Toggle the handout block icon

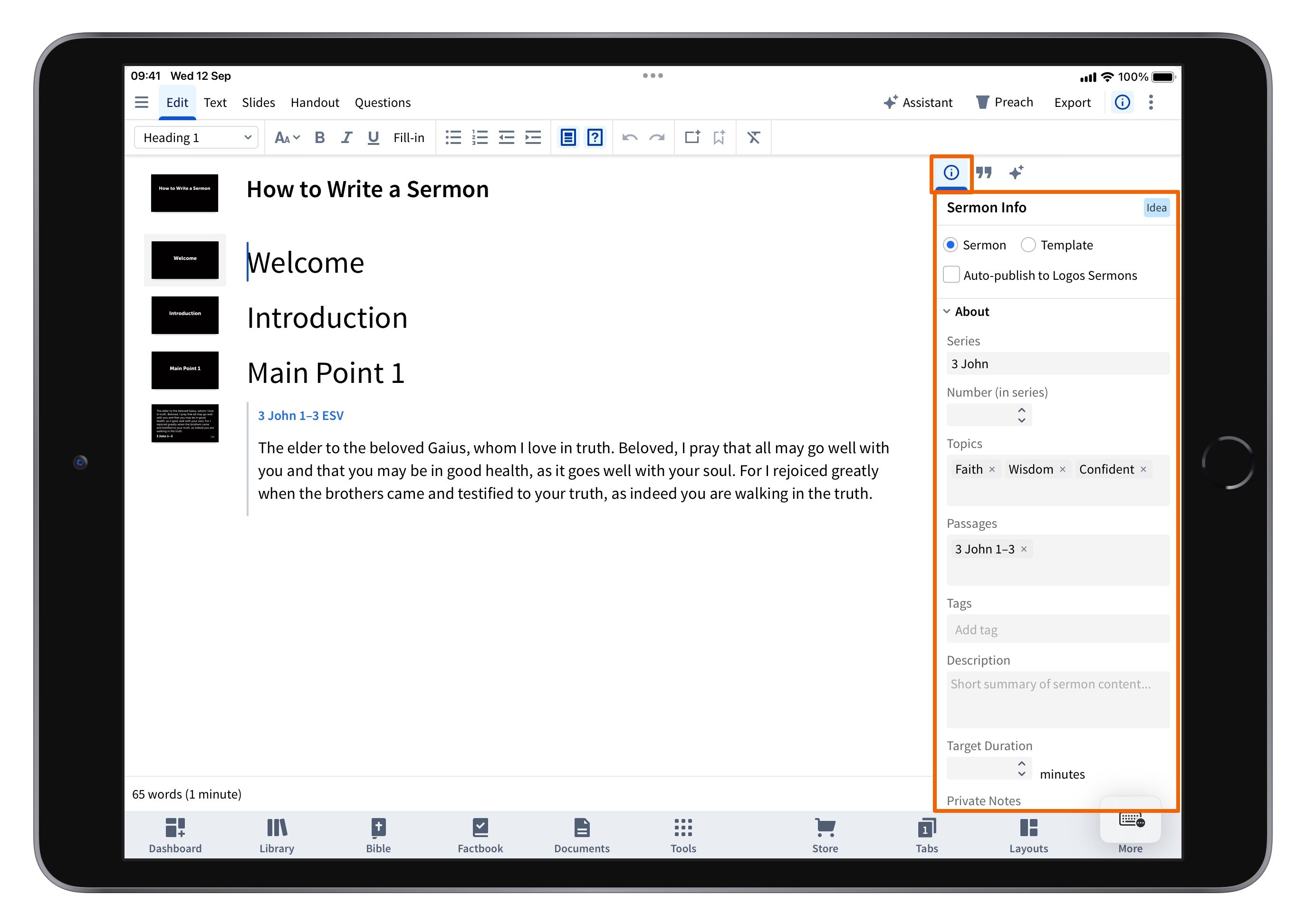(x=568, y=138)
